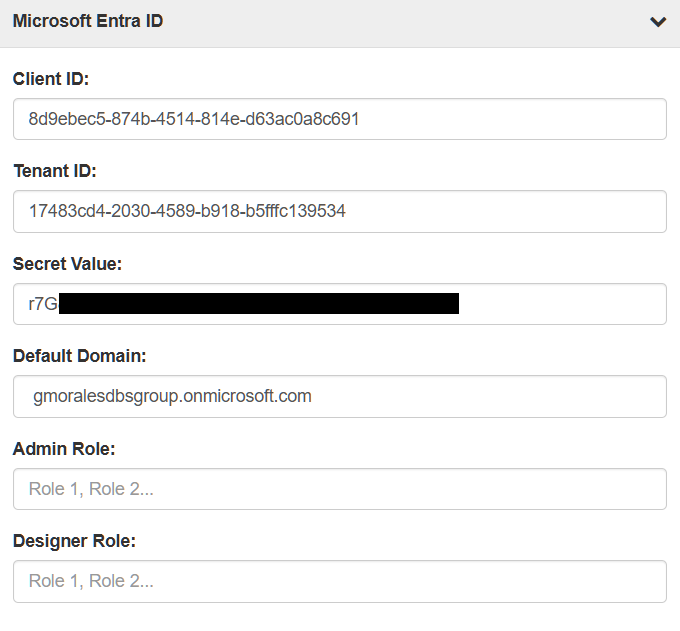Click into the Designer Role input box

click(x=339, y=581)
